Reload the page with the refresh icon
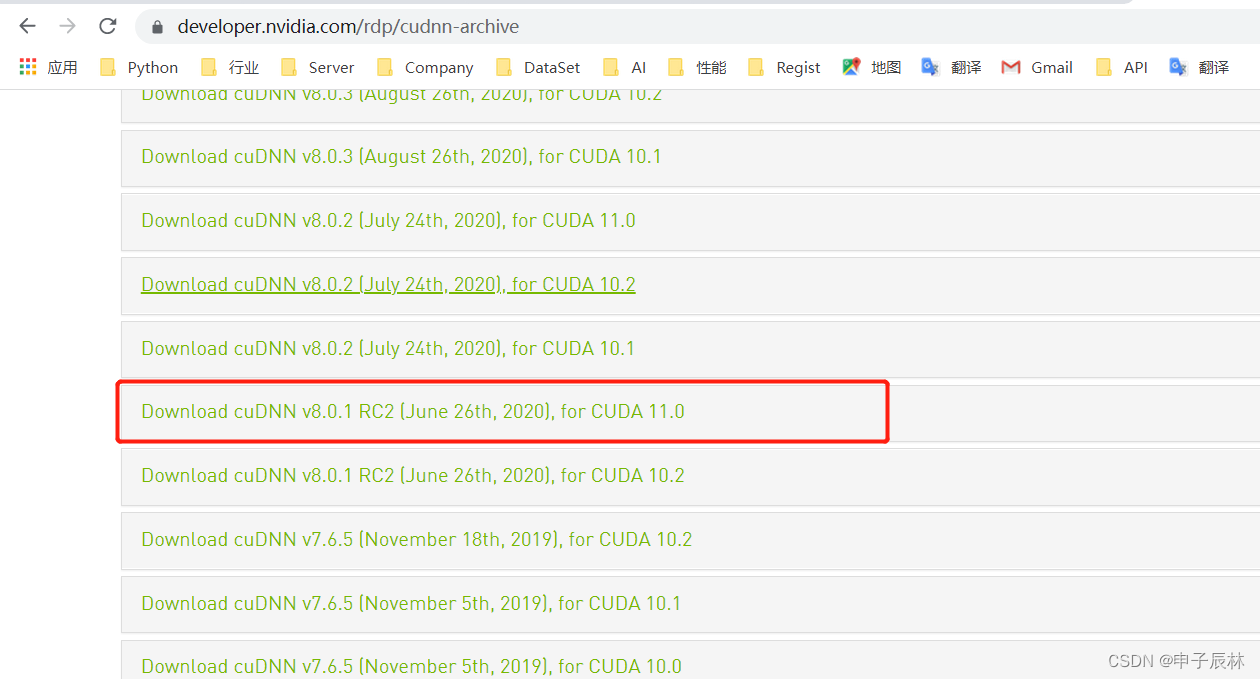Viewport: 1260px width, 679px height. pos(108,26)
